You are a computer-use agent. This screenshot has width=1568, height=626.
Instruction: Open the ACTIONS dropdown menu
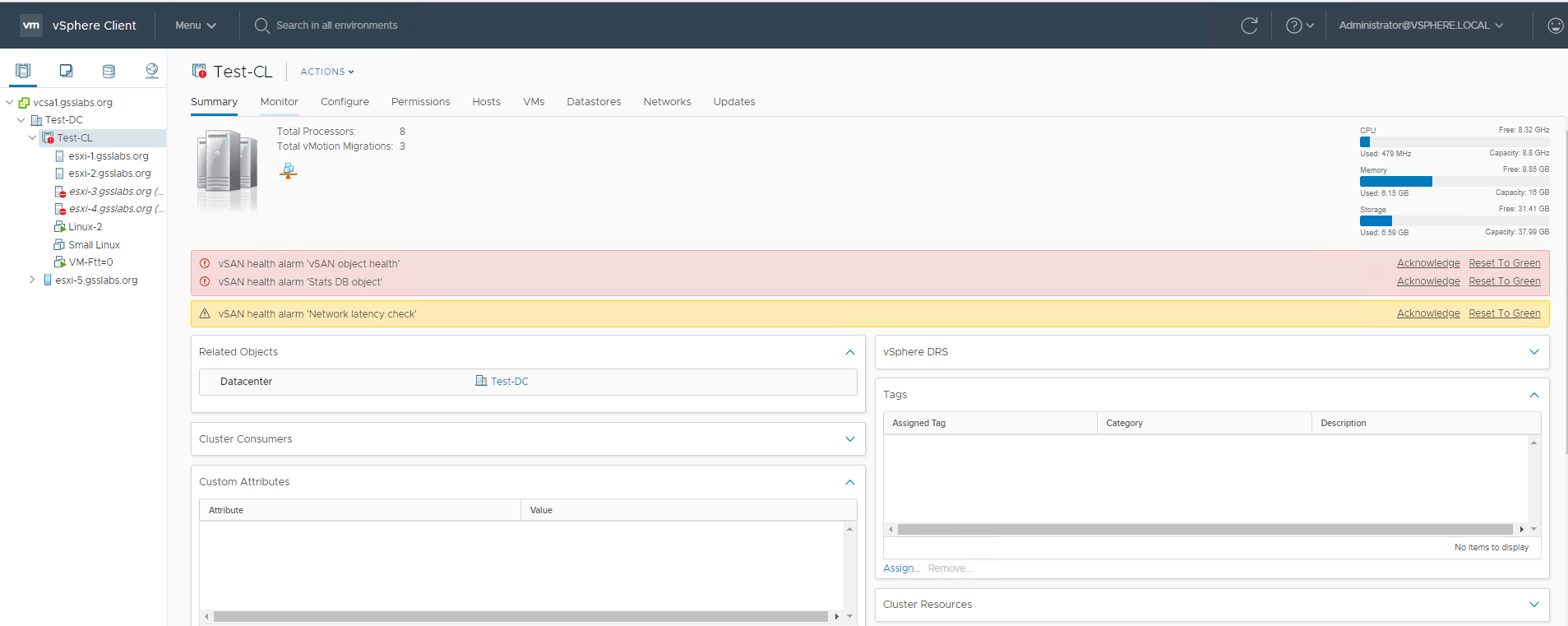tap(326, 72)
